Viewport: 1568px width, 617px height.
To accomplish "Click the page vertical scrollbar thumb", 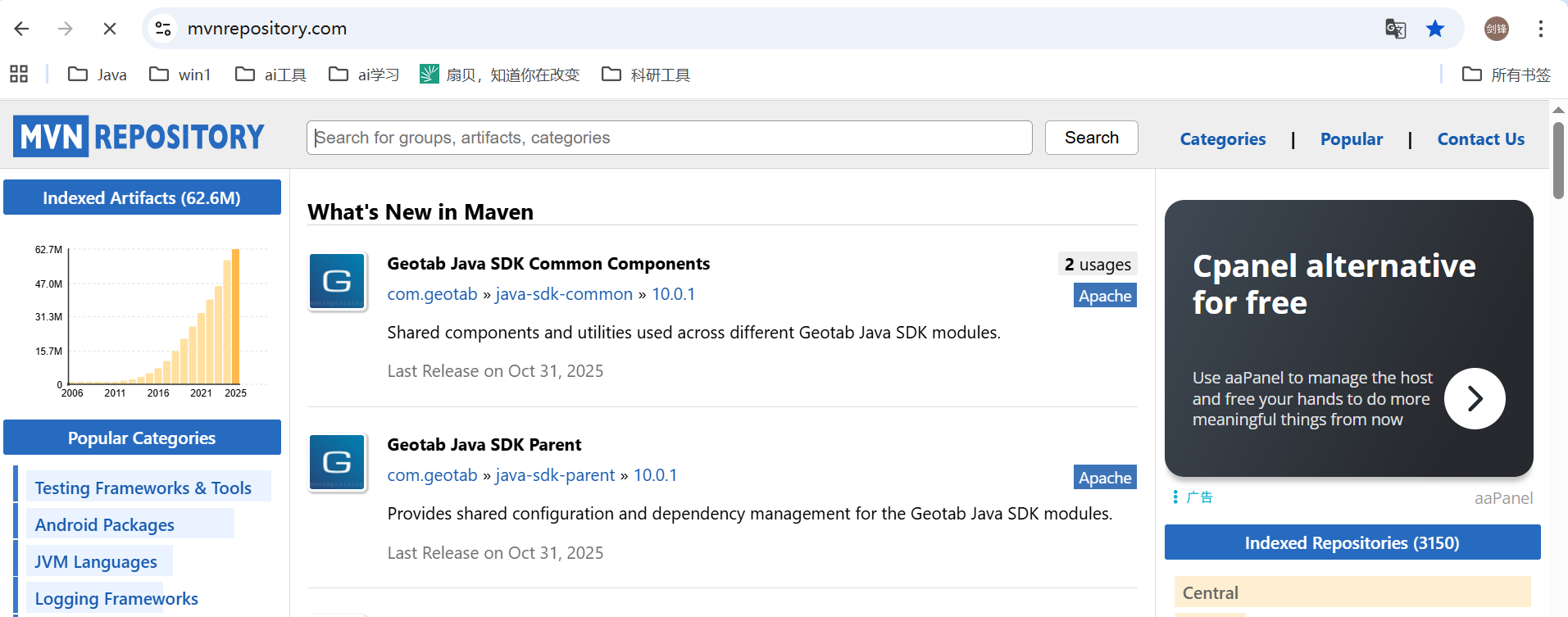I will click(1558, 160).
